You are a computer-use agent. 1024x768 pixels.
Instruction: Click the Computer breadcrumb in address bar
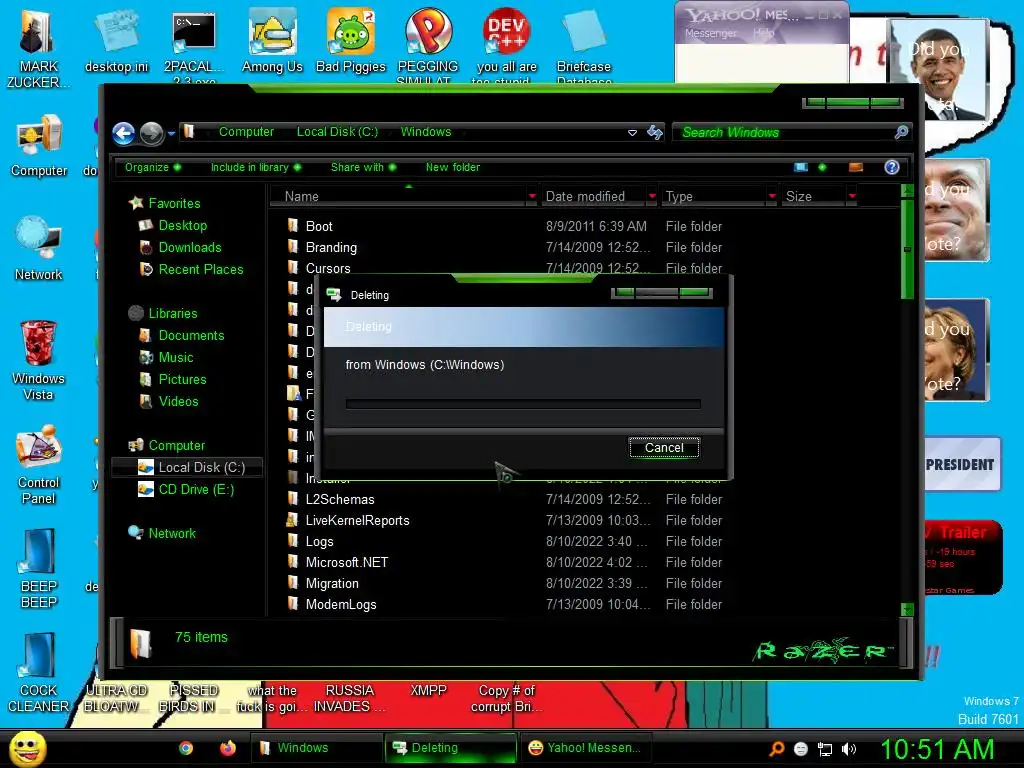246,132
